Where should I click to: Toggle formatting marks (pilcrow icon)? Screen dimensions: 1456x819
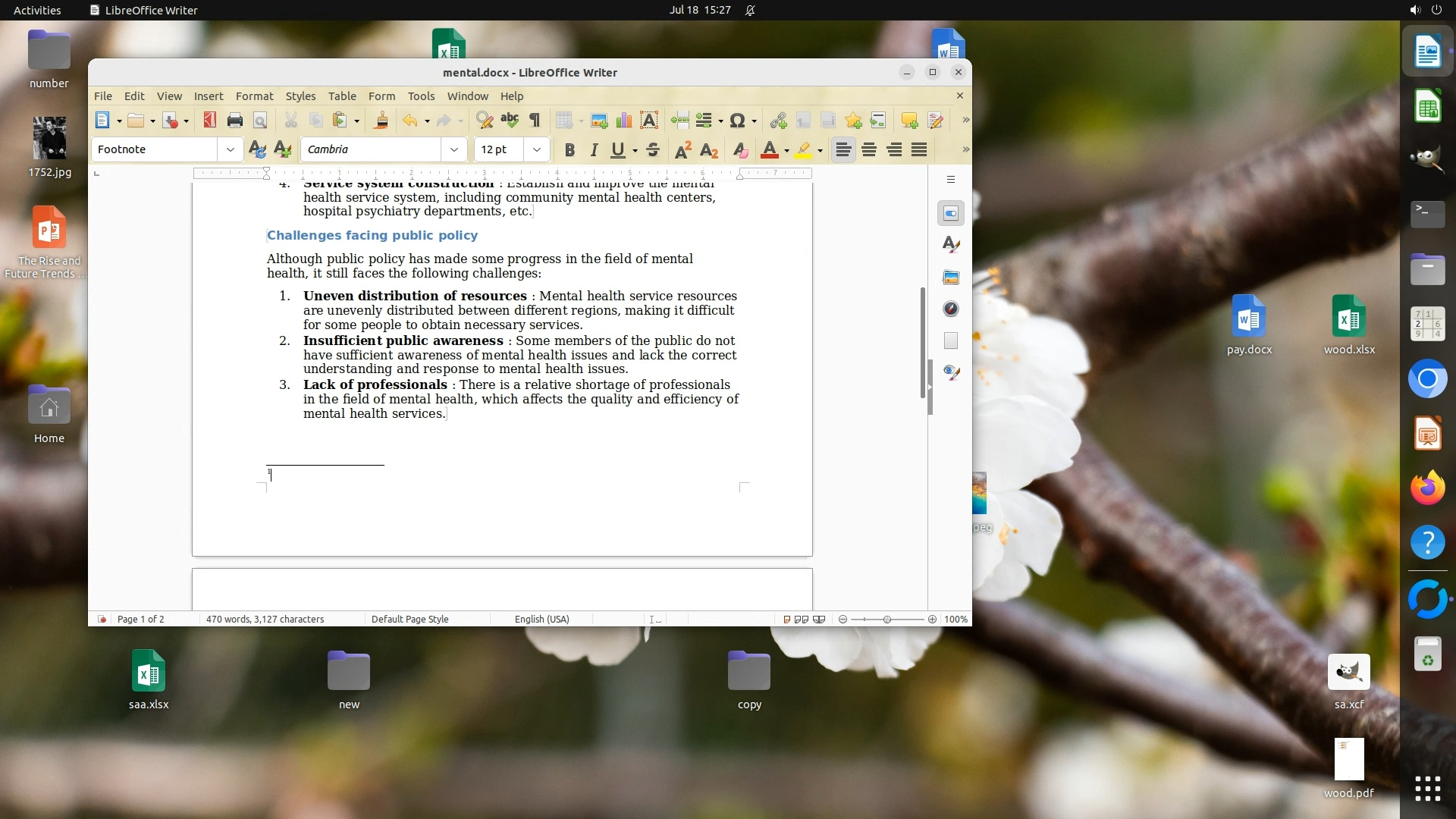point(535,121)
